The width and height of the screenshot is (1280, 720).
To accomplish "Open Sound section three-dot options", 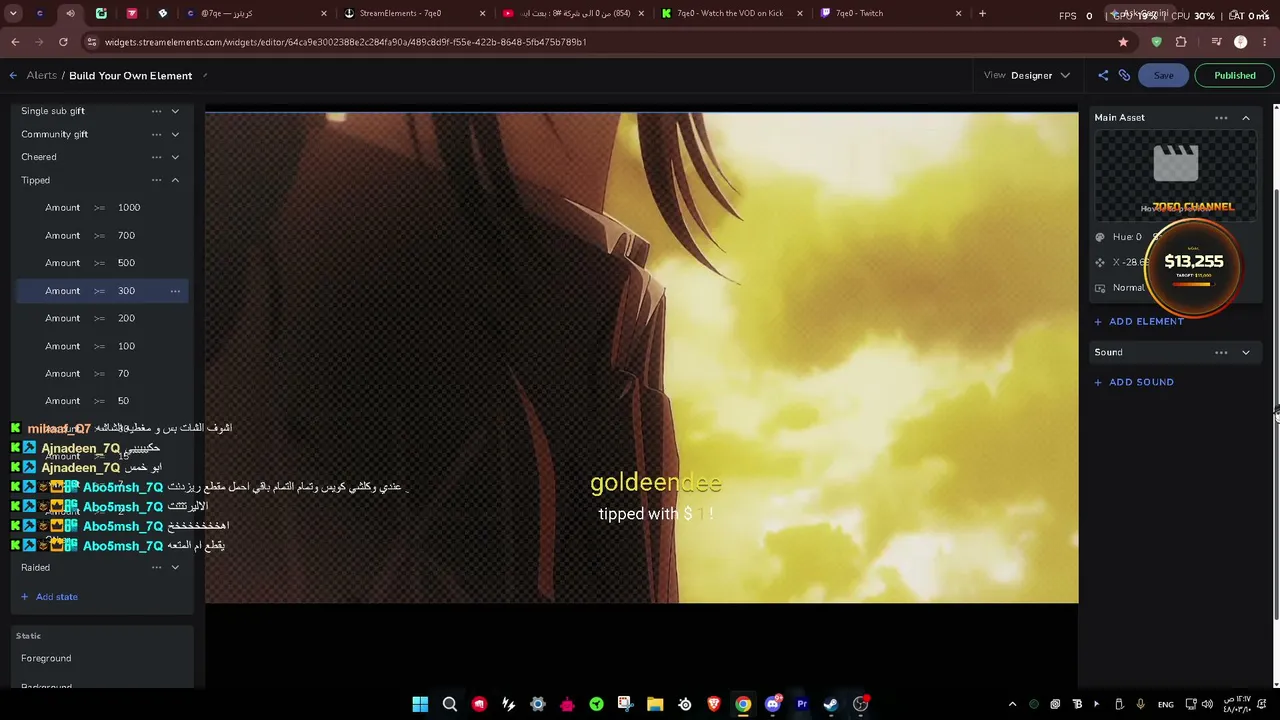I will point(1221,352).
